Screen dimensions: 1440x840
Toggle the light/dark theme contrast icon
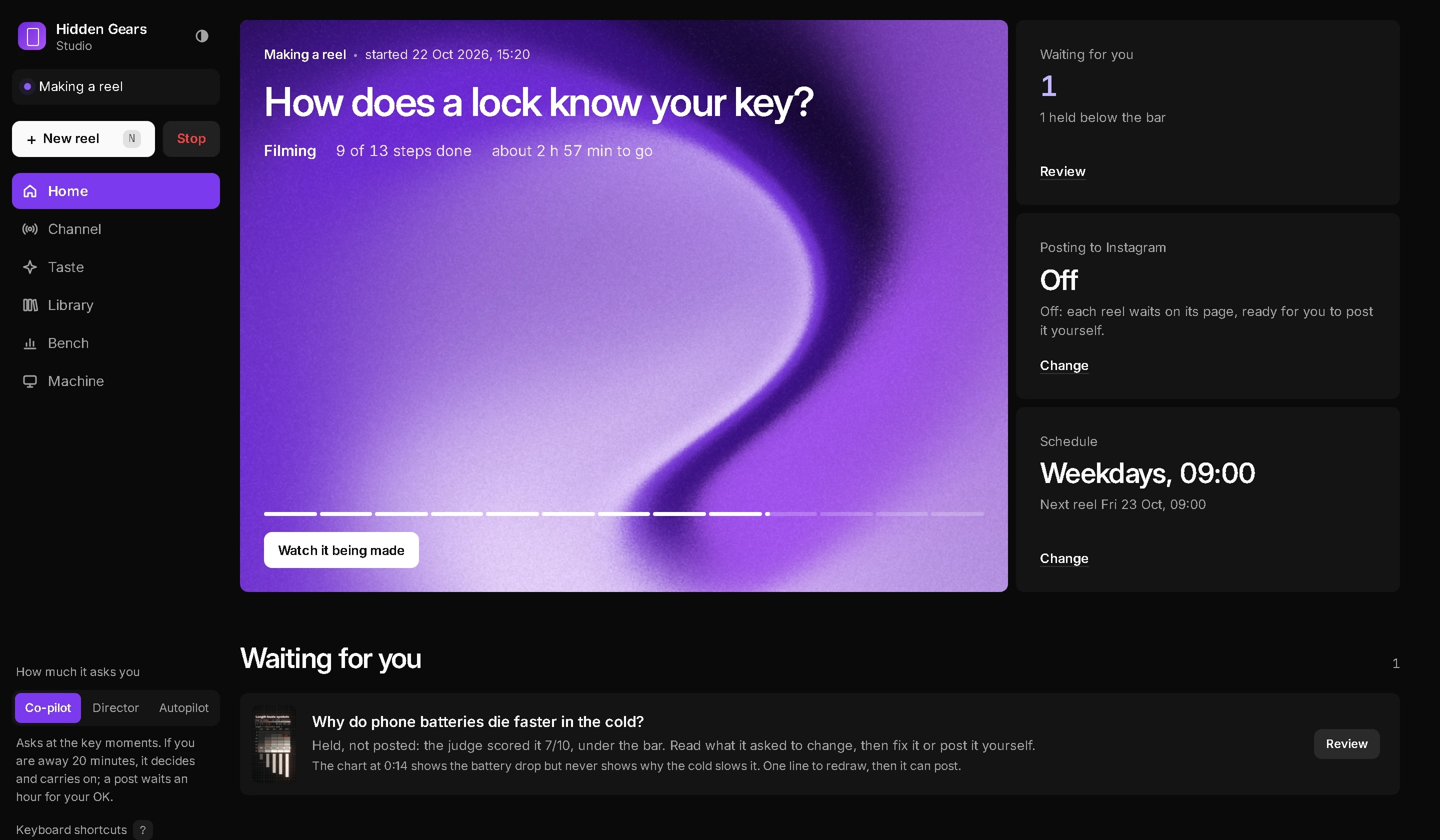click(x=201, y=36)
